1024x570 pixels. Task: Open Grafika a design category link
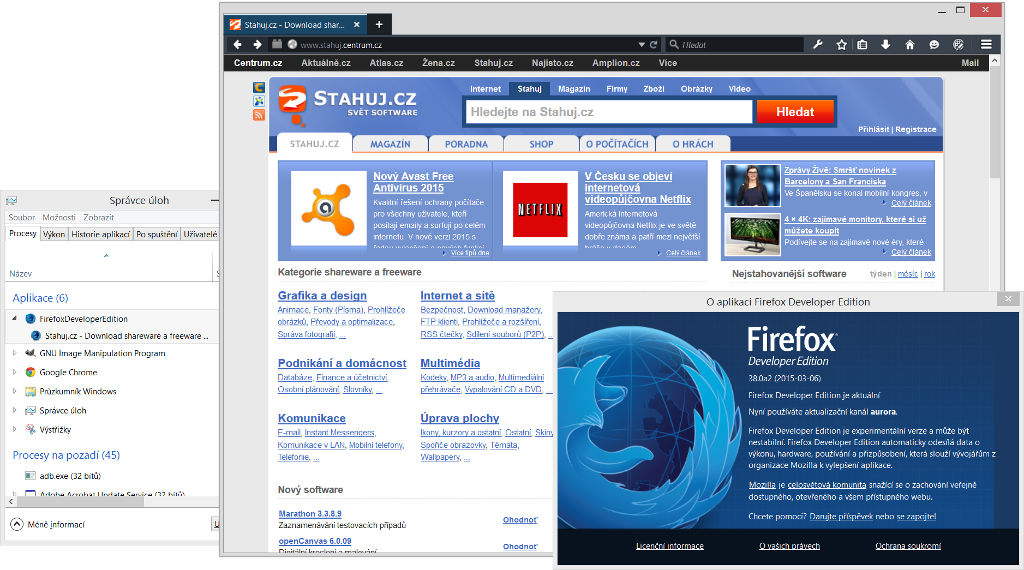[322, 296]
